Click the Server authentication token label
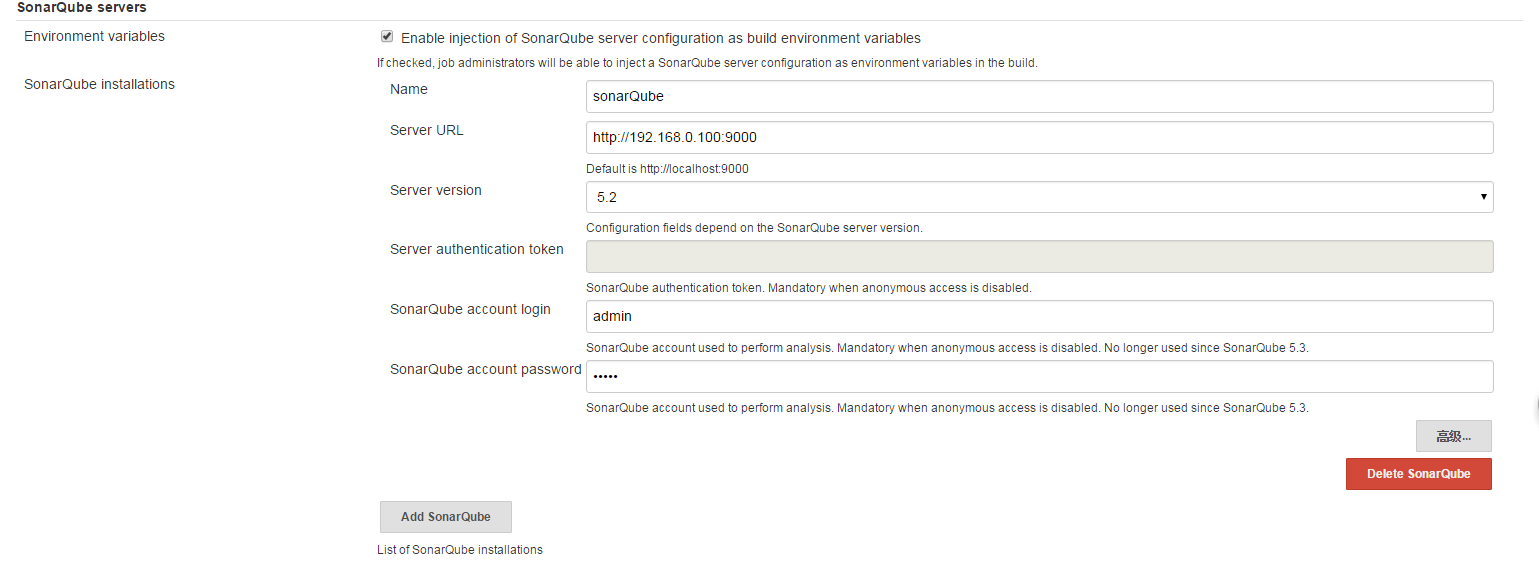Image resolution: width=1539 pixels, height=566 pixels. pyautogui.click(x=477, y=249)
